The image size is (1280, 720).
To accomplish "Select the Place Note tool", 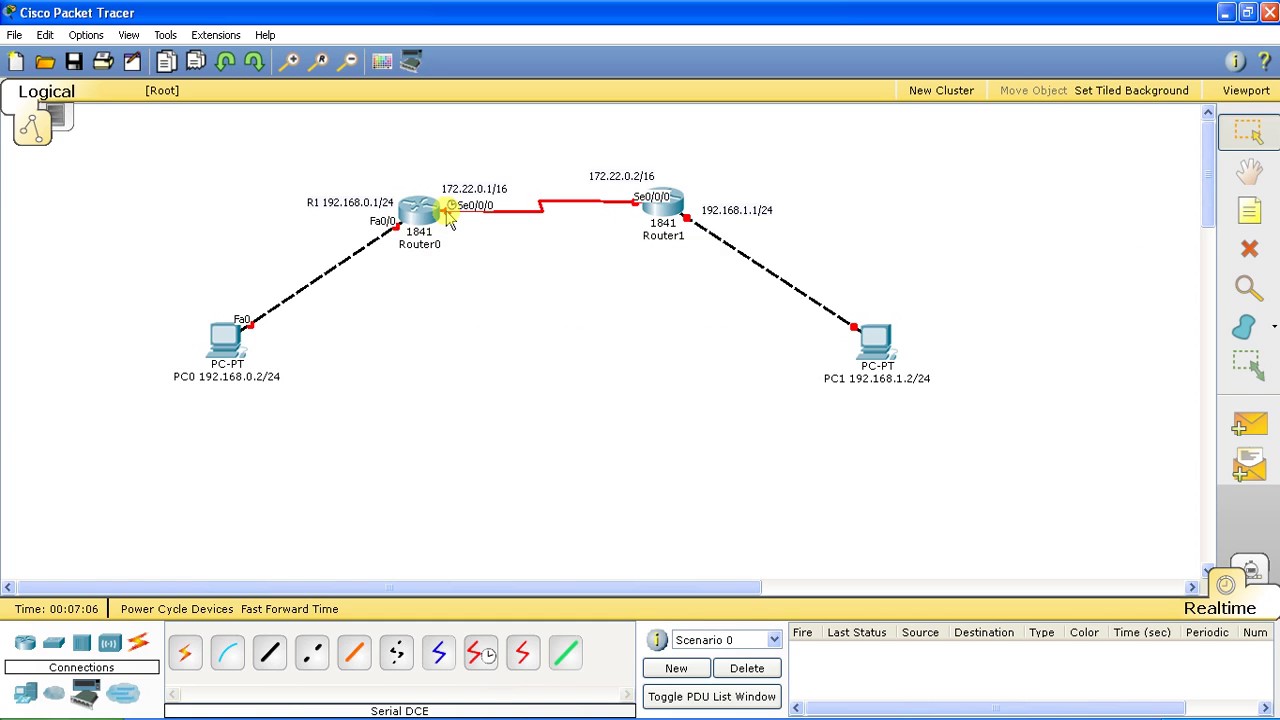I will pyautogui.click(x=1249, y=210).
